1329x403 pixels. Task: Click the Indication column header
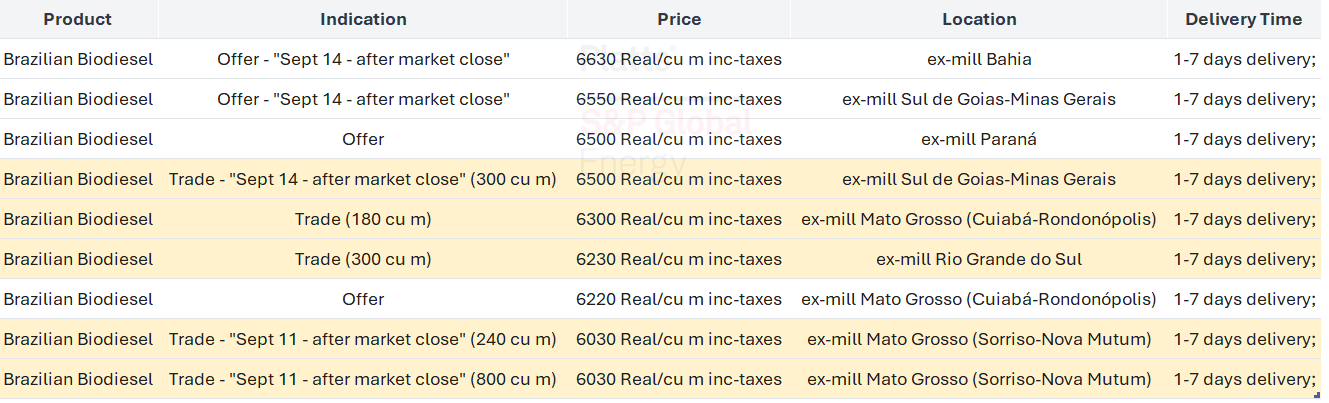pyautogui.click(x=363, y=19)
